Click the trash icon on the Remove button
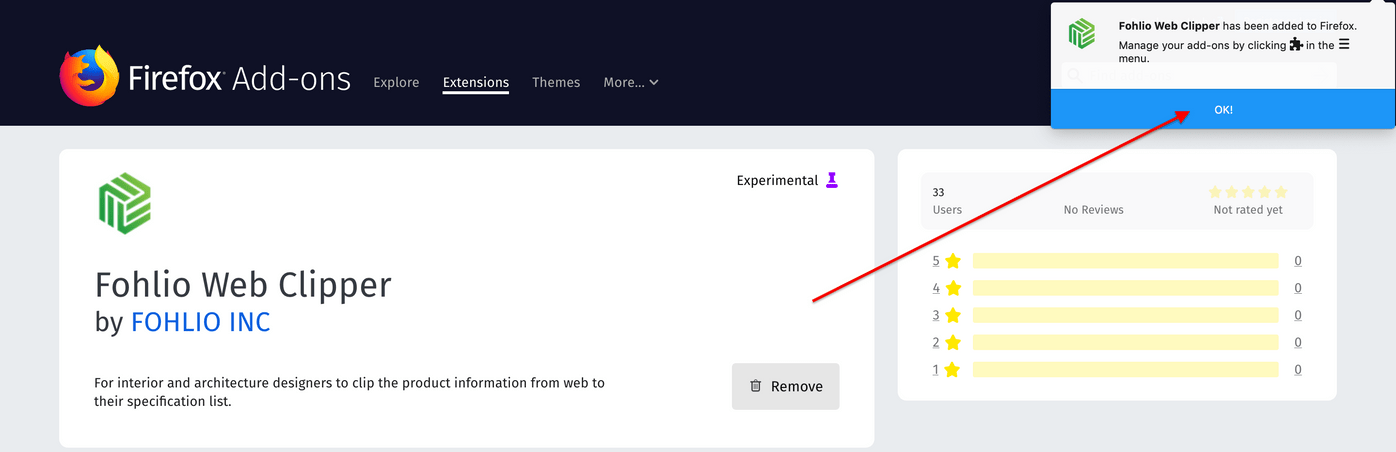The height and width of the screenshot is (452, 1396). click(x=756, y=386)
